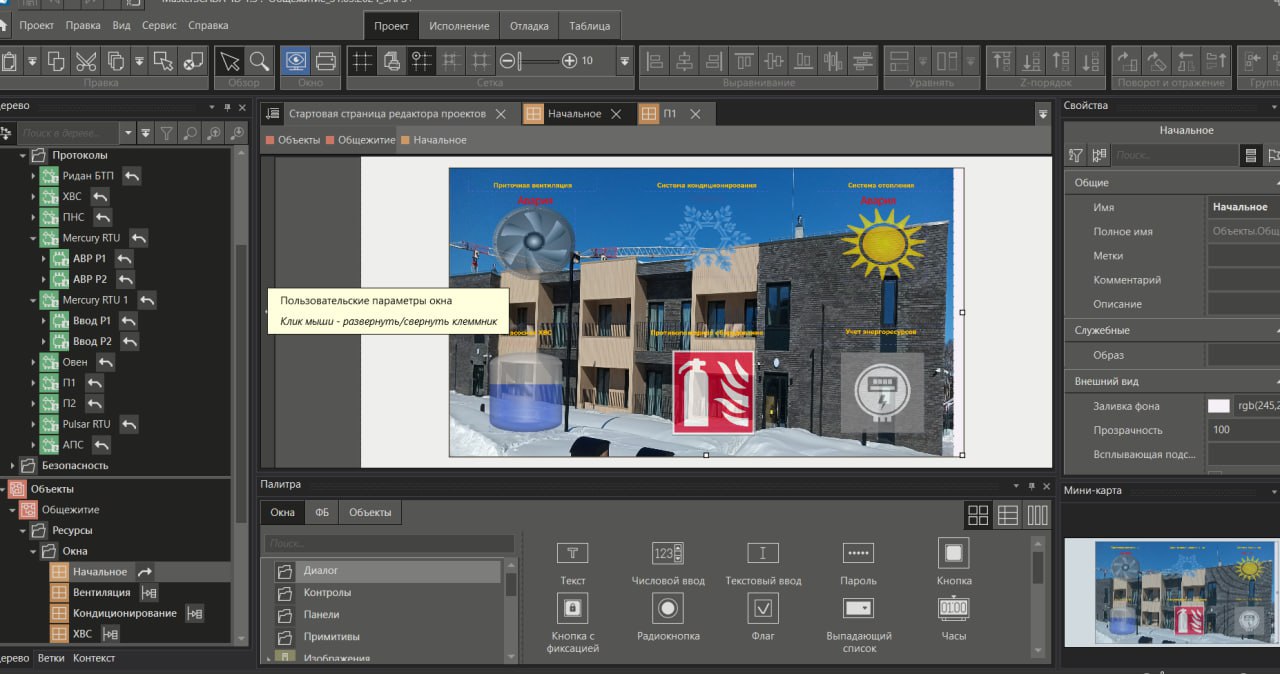1280x674 pixels.
Task: Collapse the Mercury RTU node
Action: click(33, 238)
